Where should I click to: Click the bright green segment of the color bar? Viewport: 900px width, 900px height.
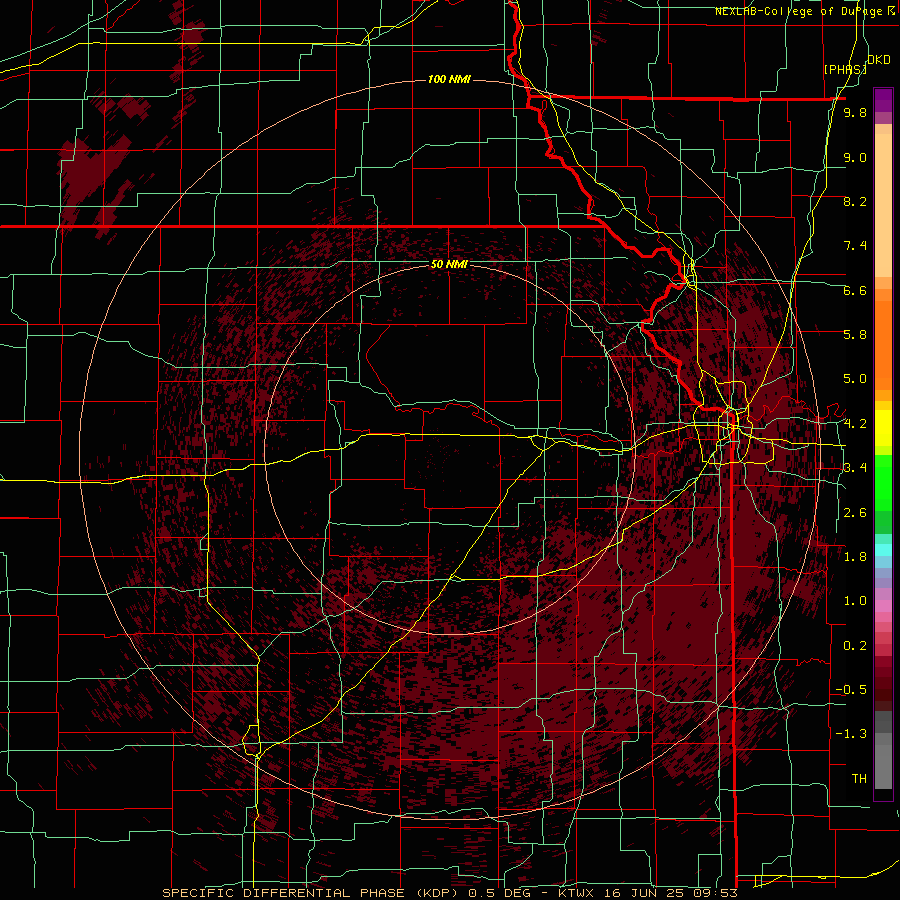(x=883, y=483)
